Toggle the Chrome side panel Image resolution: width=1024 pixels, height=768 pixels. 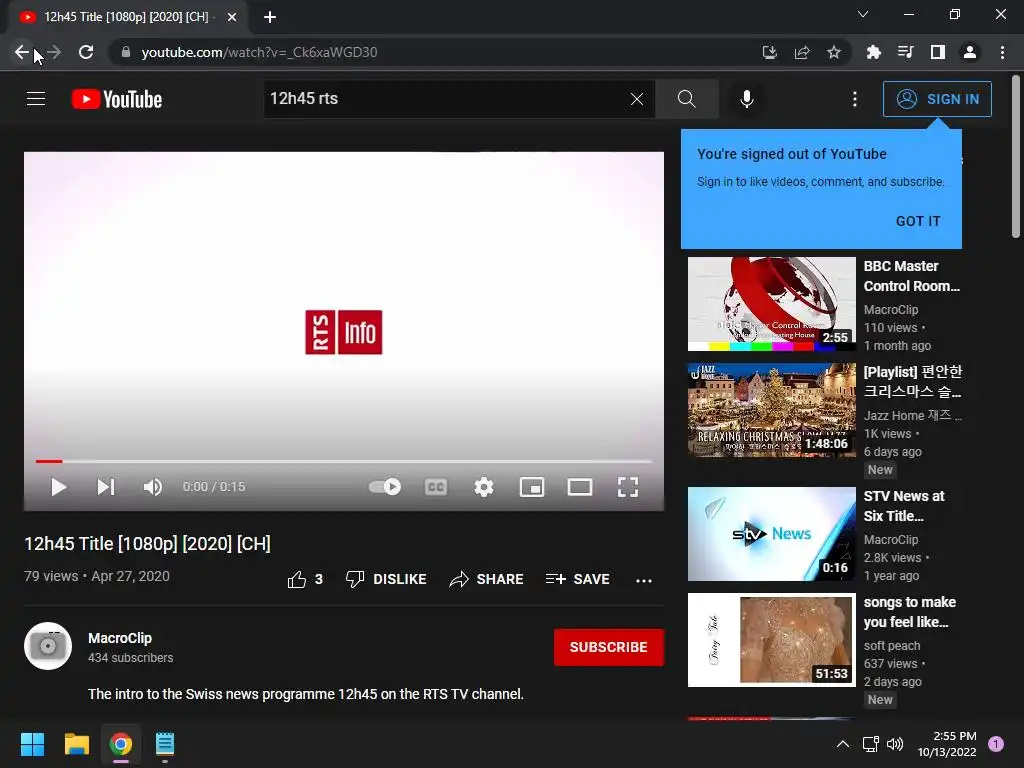point(938,52)
